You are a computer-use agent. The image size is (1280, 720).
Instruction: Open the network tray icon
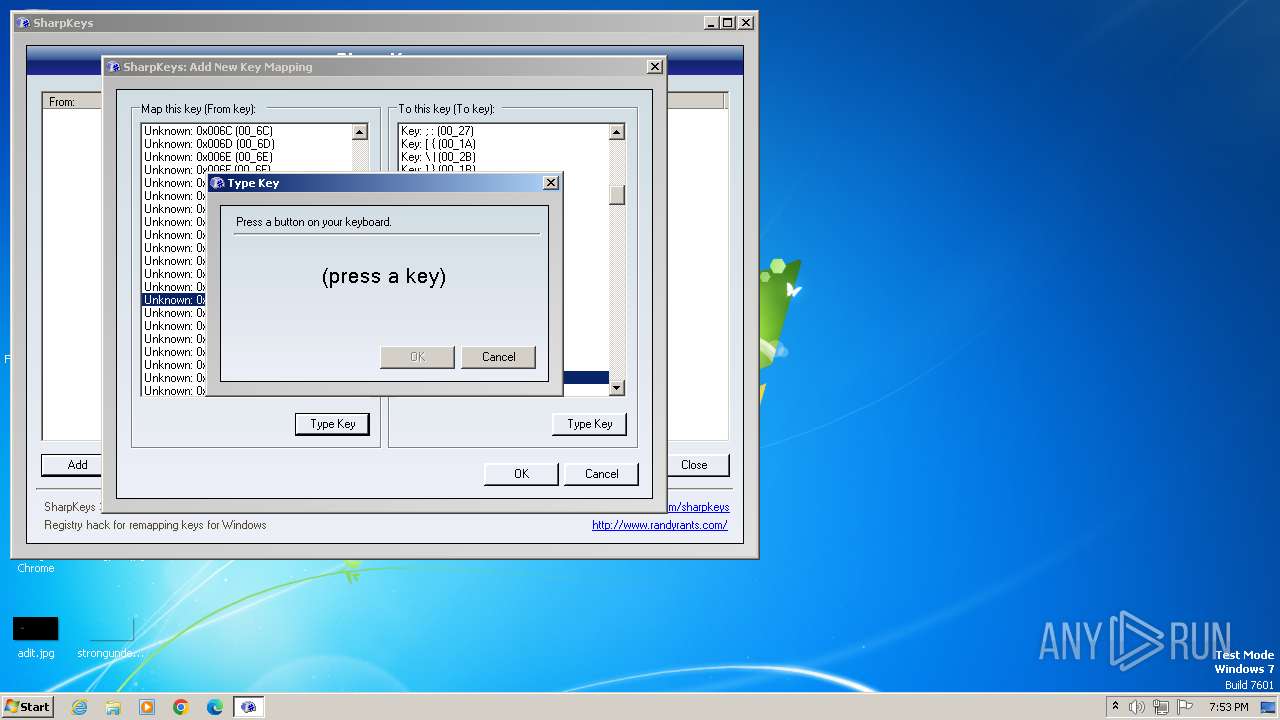(x=1162, y=707)
